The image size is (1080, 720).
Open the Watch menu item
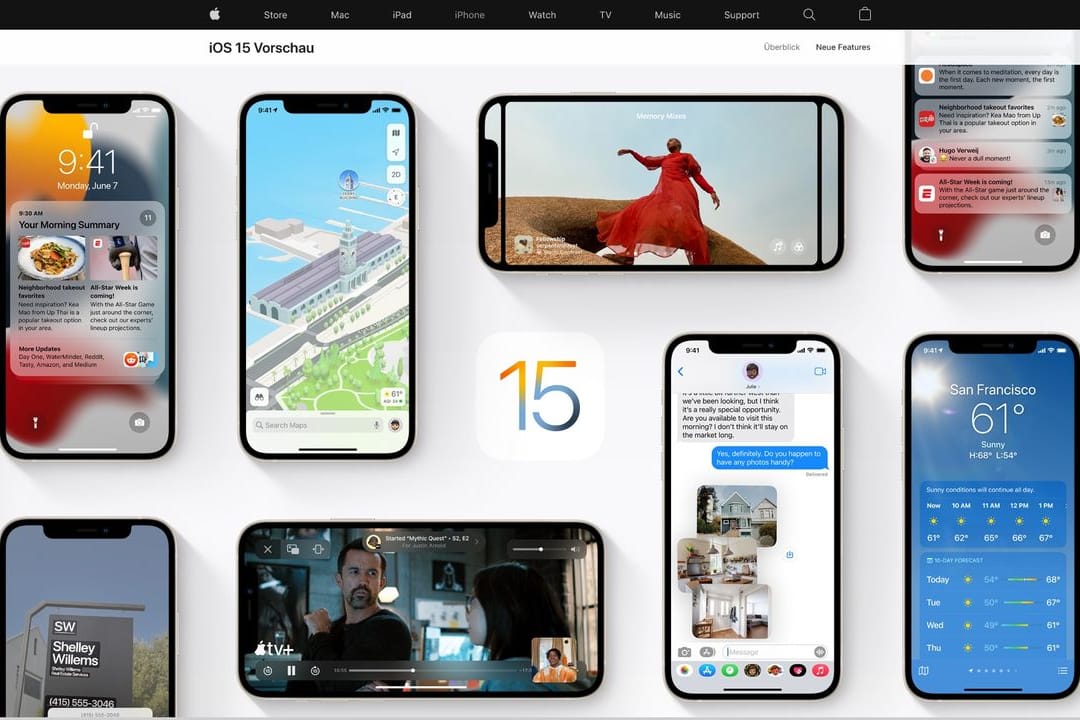point(542,14)
